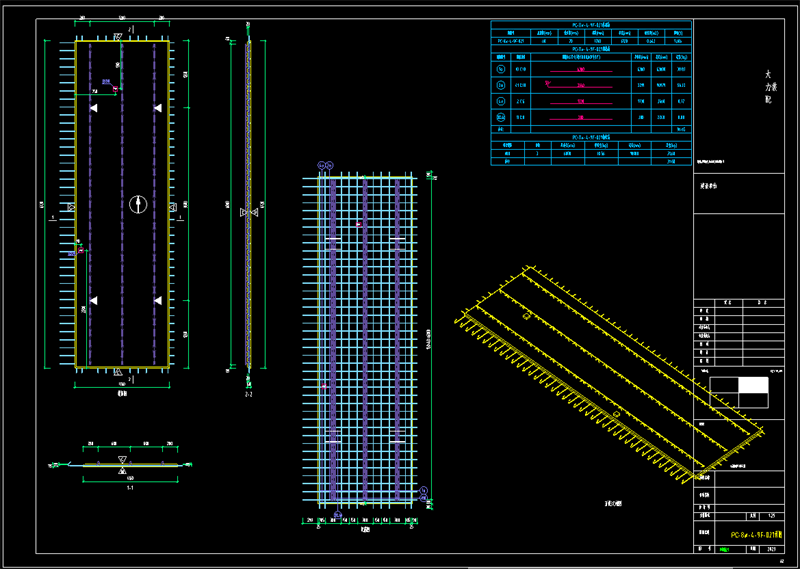This screenshot has height=569, width=800.
Task: Click the north arrow compass symbol in plan view
Action: pyautogui.click(x=138, y=205)
